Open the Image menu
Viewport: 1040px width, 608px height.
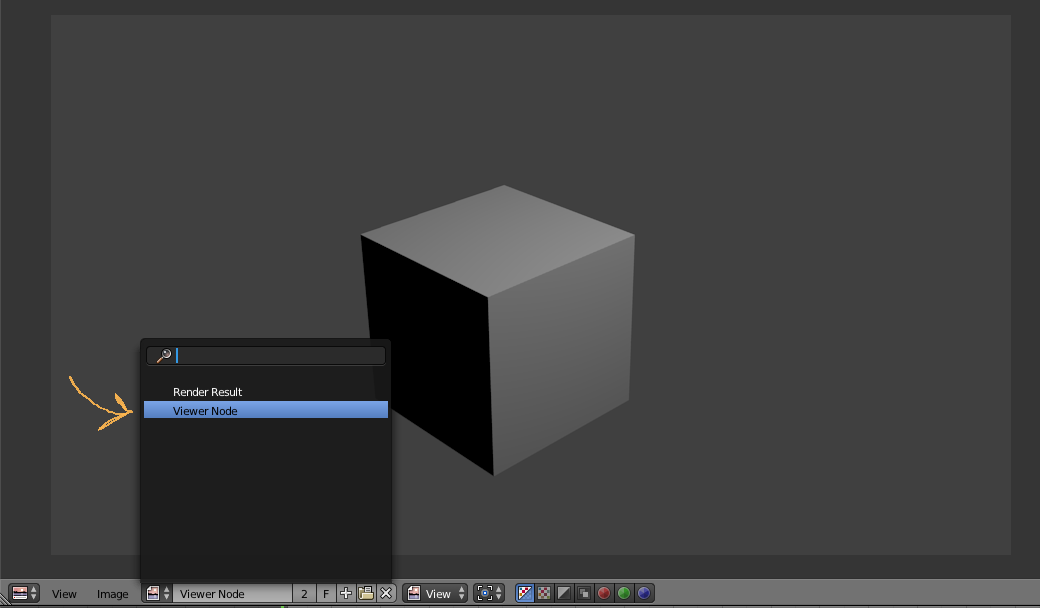click(112, 593)
